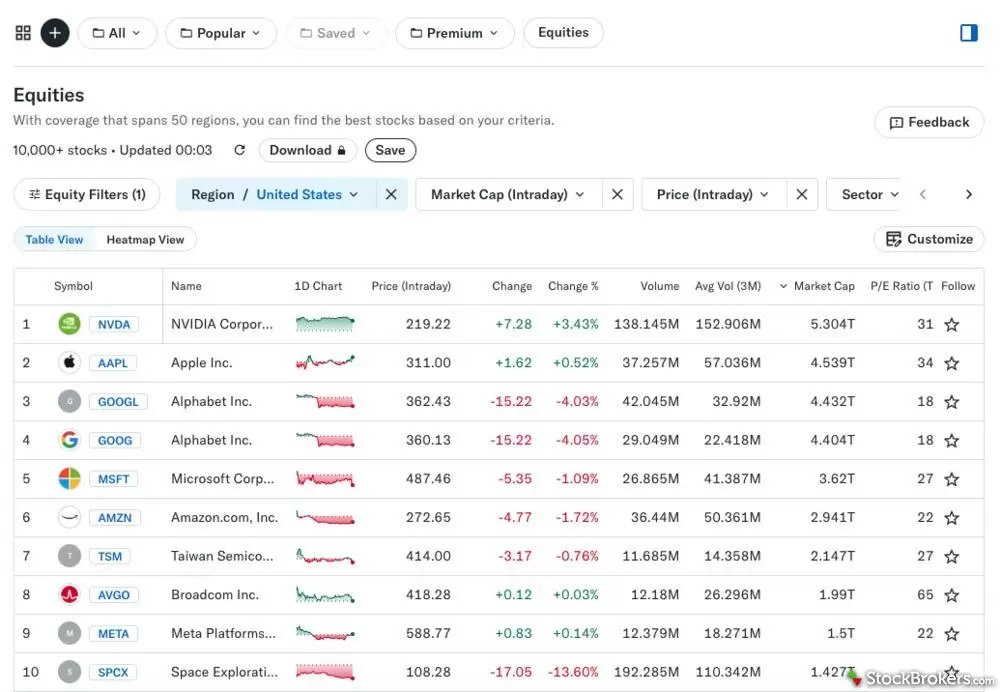This screenshot has width=1000, height=692.
Task: Open the SPCX ticker link
Action: (113, 672)
